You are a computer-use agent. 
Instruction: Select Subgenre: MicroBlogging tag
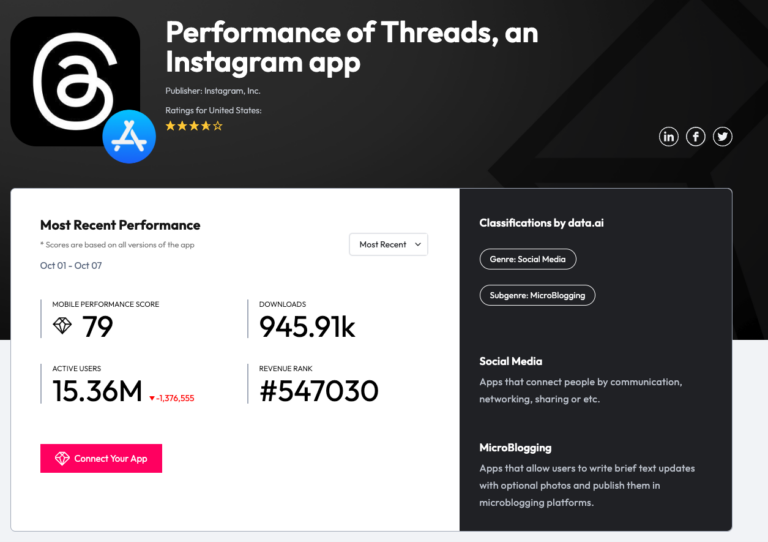point(537,295)
